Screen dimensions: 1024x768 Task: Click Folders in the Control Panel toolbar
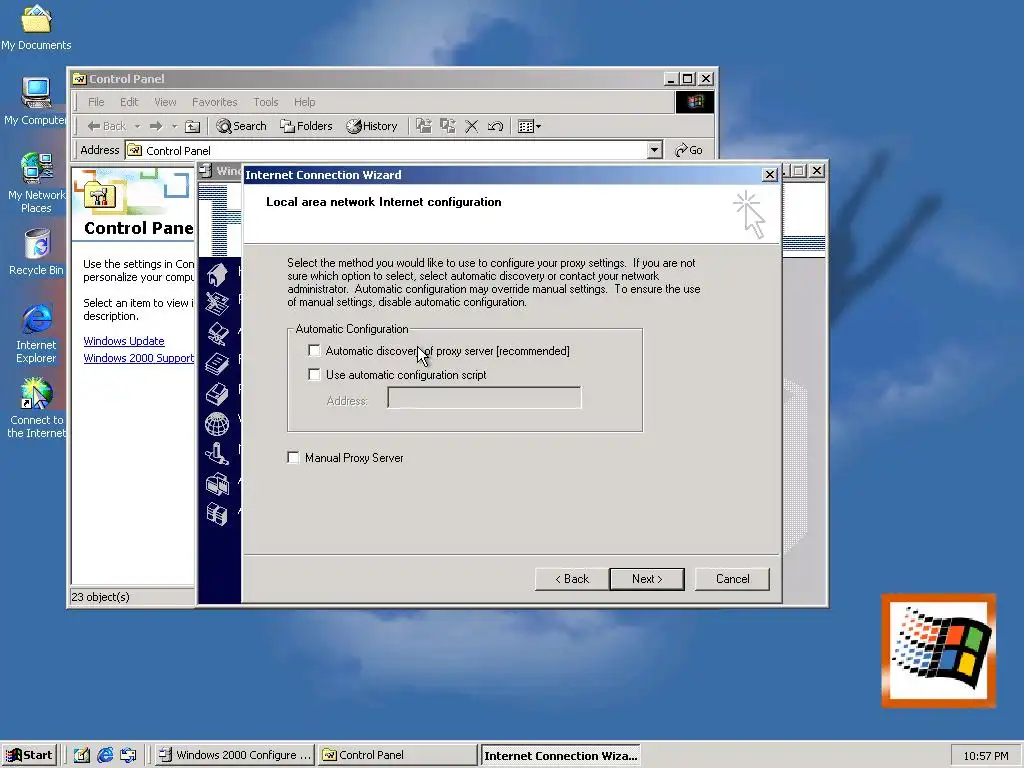306,126
